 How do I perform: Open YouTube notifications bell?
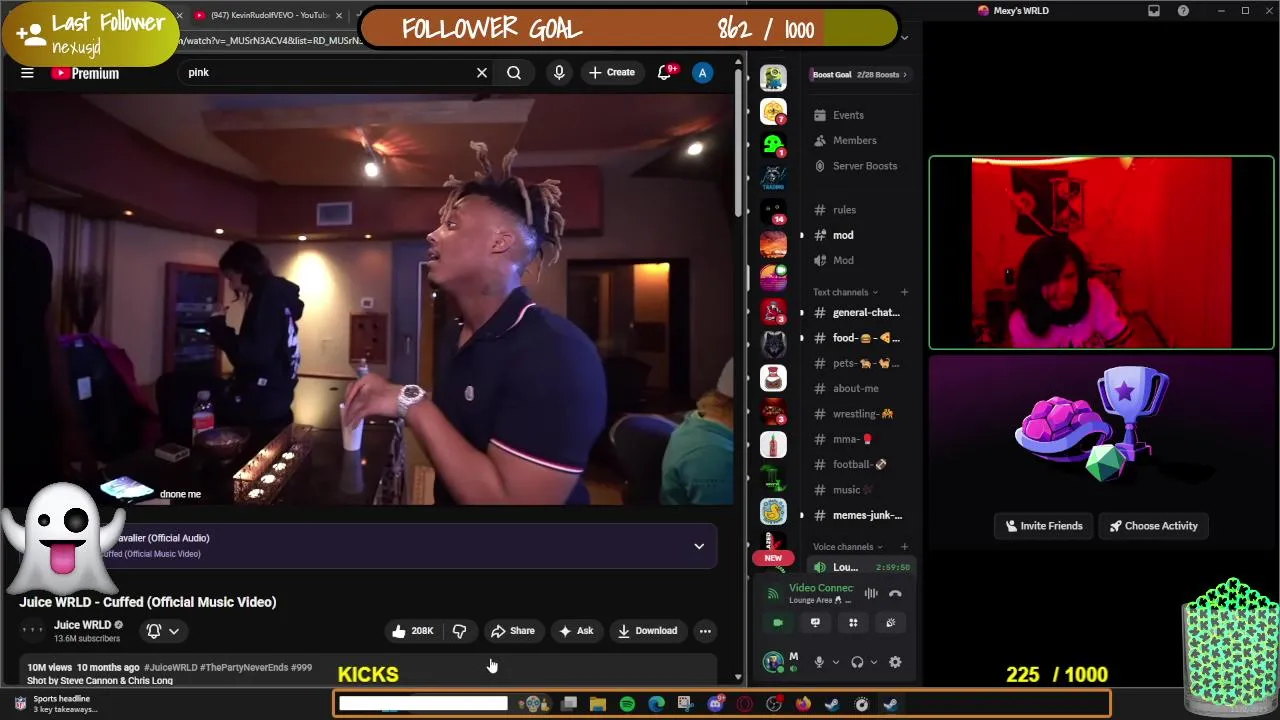(665, 73)
